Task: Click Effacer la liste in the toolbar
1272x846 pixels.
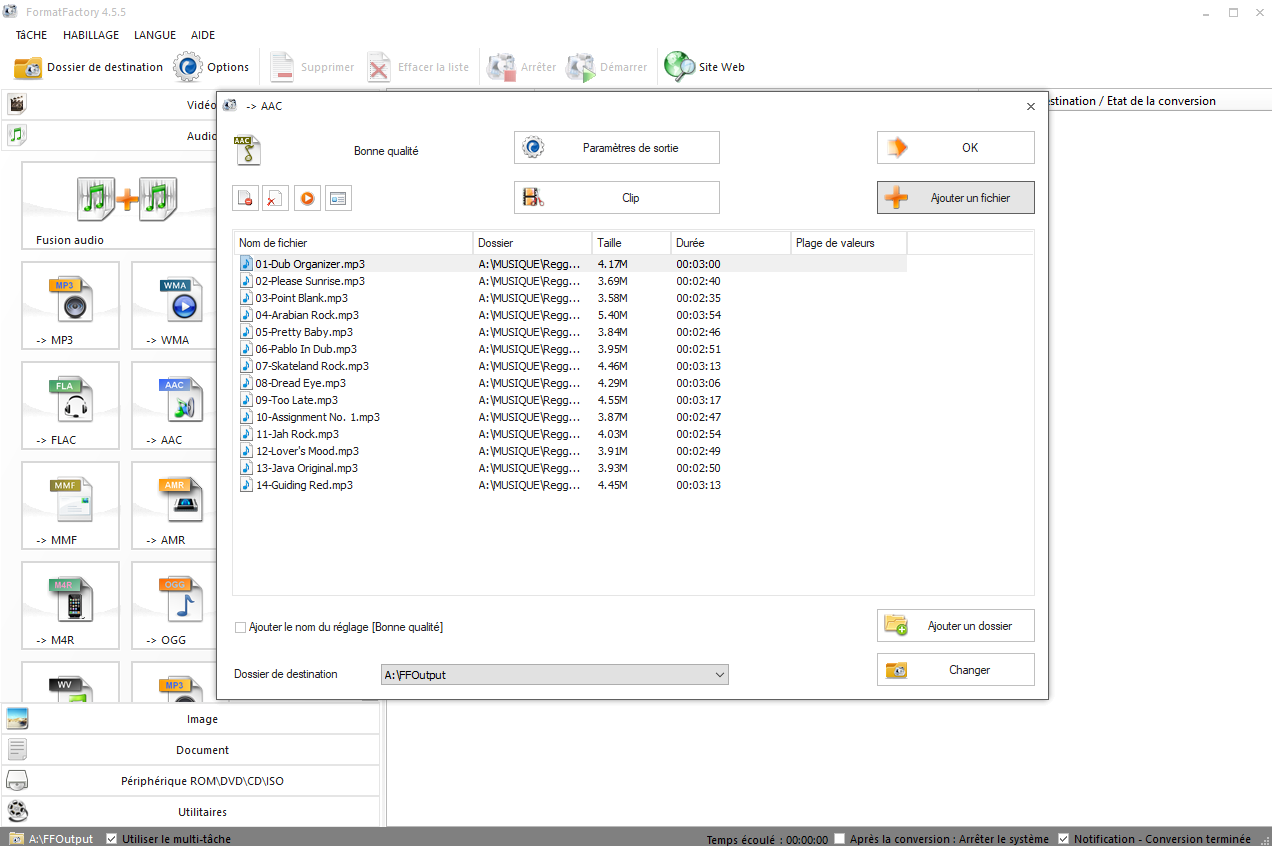Action: point(417,67)
